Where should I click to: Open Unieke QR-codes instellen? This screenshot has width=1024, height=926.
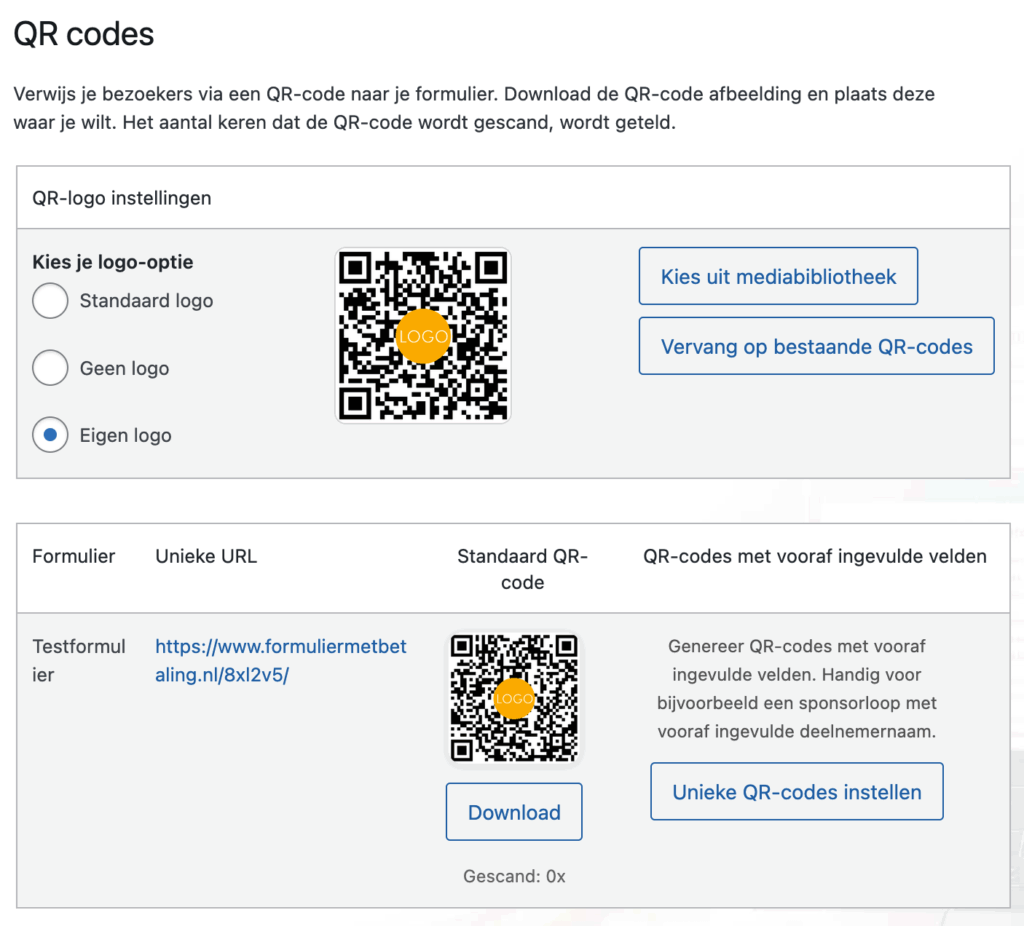tap(797, 791)
